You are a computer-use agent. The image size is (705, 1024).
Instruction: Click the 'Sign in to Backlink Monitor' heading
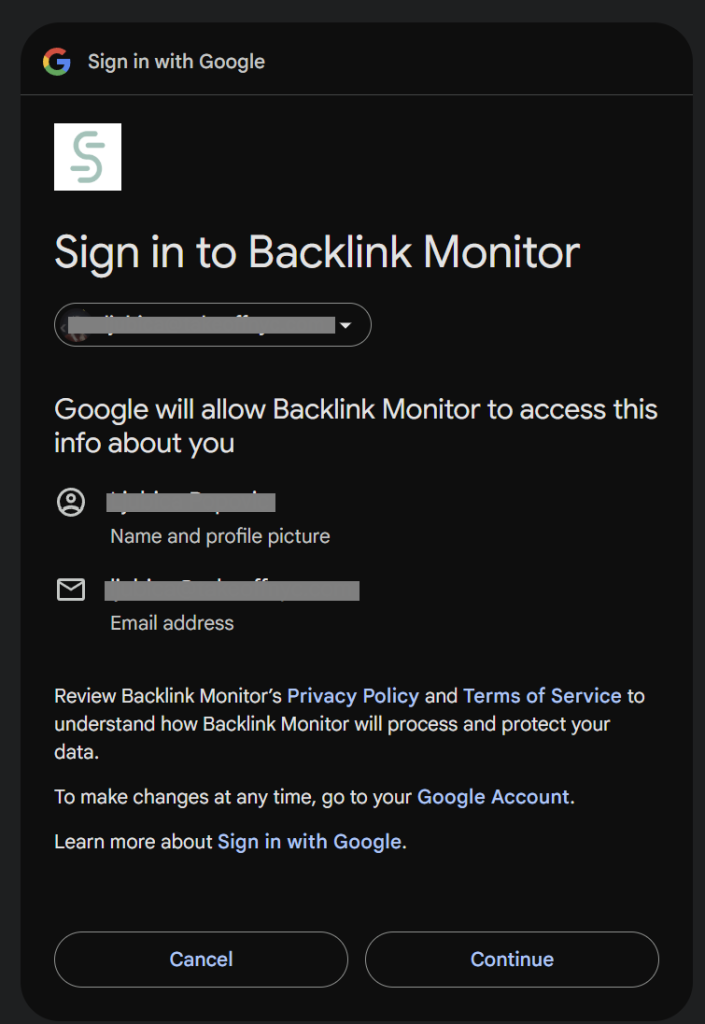316,253
